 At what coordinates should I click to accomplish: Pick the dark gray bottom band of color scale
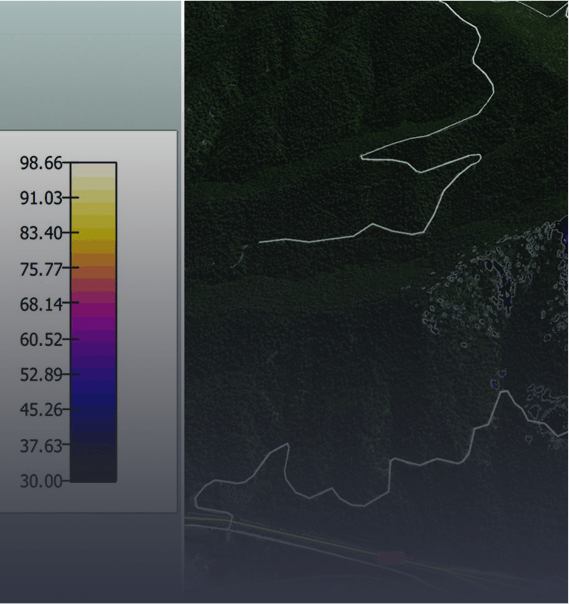click(94, 469)
